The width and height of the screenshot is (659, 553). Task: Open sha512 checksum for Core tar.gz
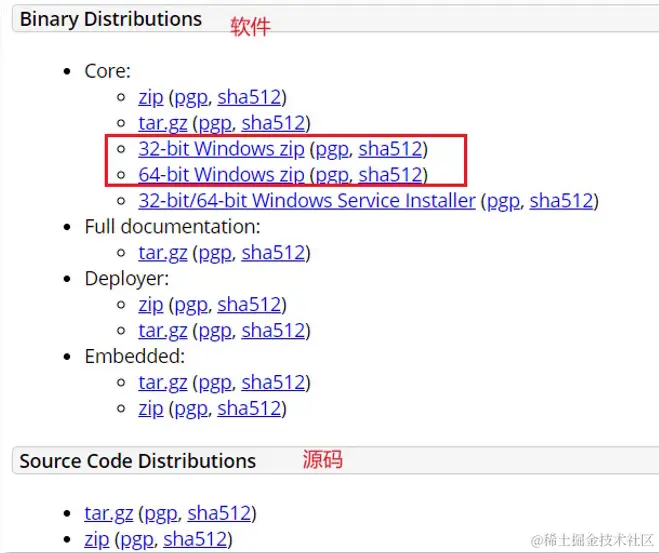[273, 123]
